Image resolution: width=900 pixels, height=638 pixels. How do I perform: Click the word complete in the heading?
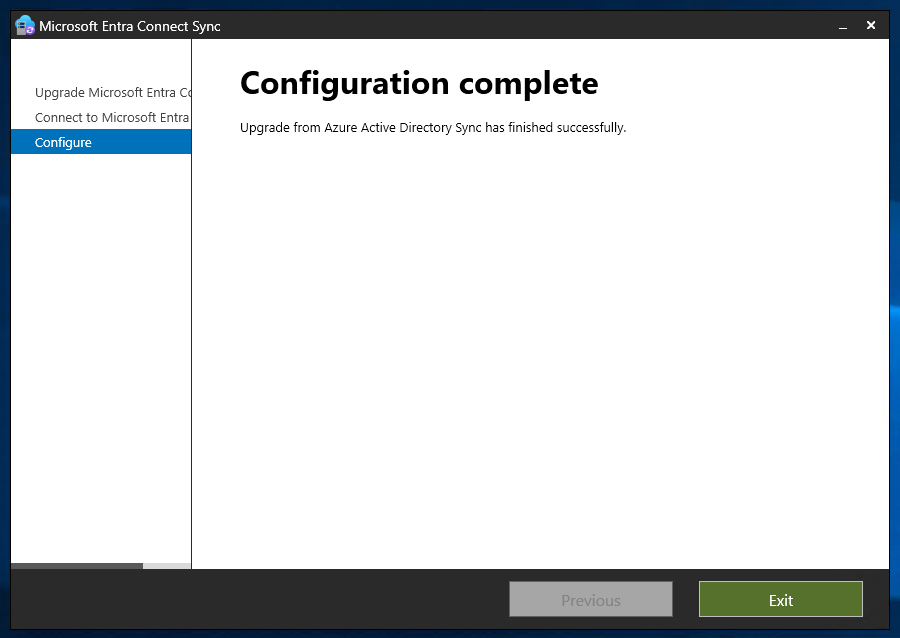[x=529, y=84]
